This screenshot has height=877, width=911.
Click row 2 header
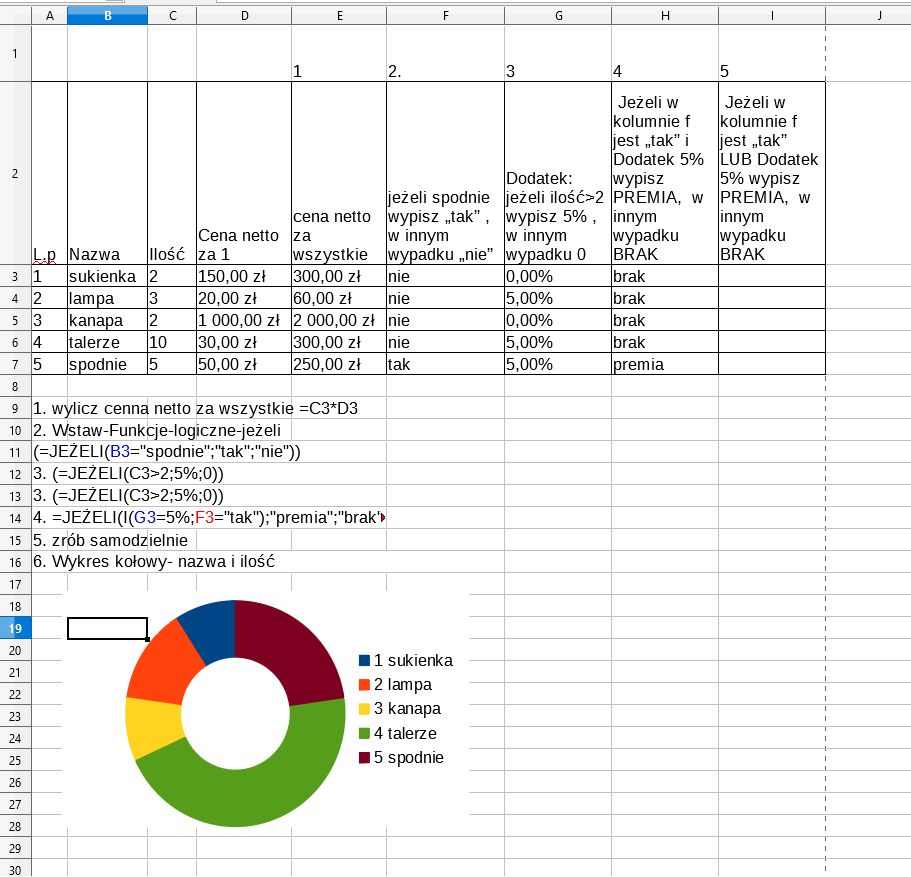15,173
